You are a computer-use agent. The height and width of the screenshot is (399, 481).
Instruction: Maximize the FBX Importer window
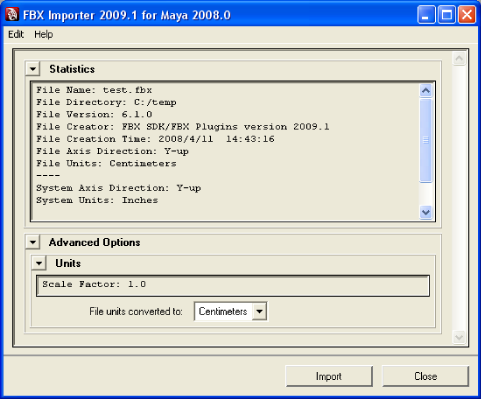pyautogui.click(x=447, y=15)
